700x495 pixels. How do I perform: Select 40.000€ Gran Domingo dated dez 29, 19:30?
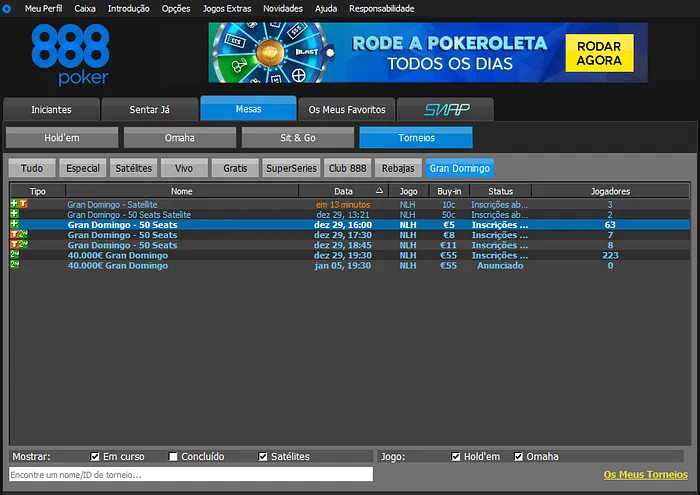point(118,255)
